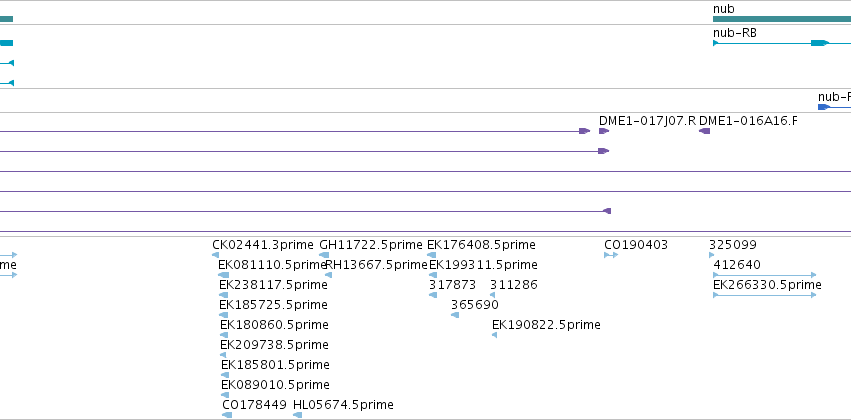The height and width of the screenshot is (420, 851).
Task: Select the HL05674.5prime EST feature
Action: [297, 415]
